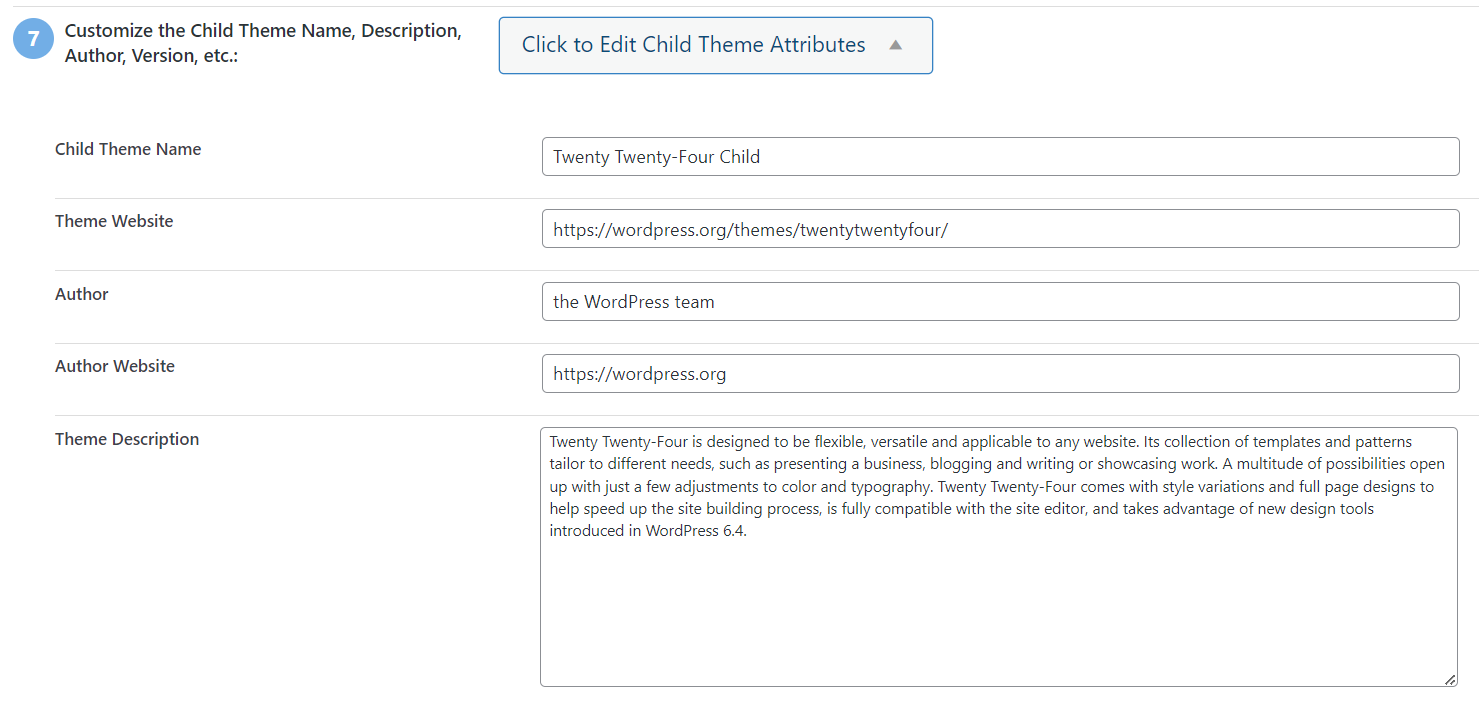
Task: Click the Theme Description label
Action: [x=127, y=439]
